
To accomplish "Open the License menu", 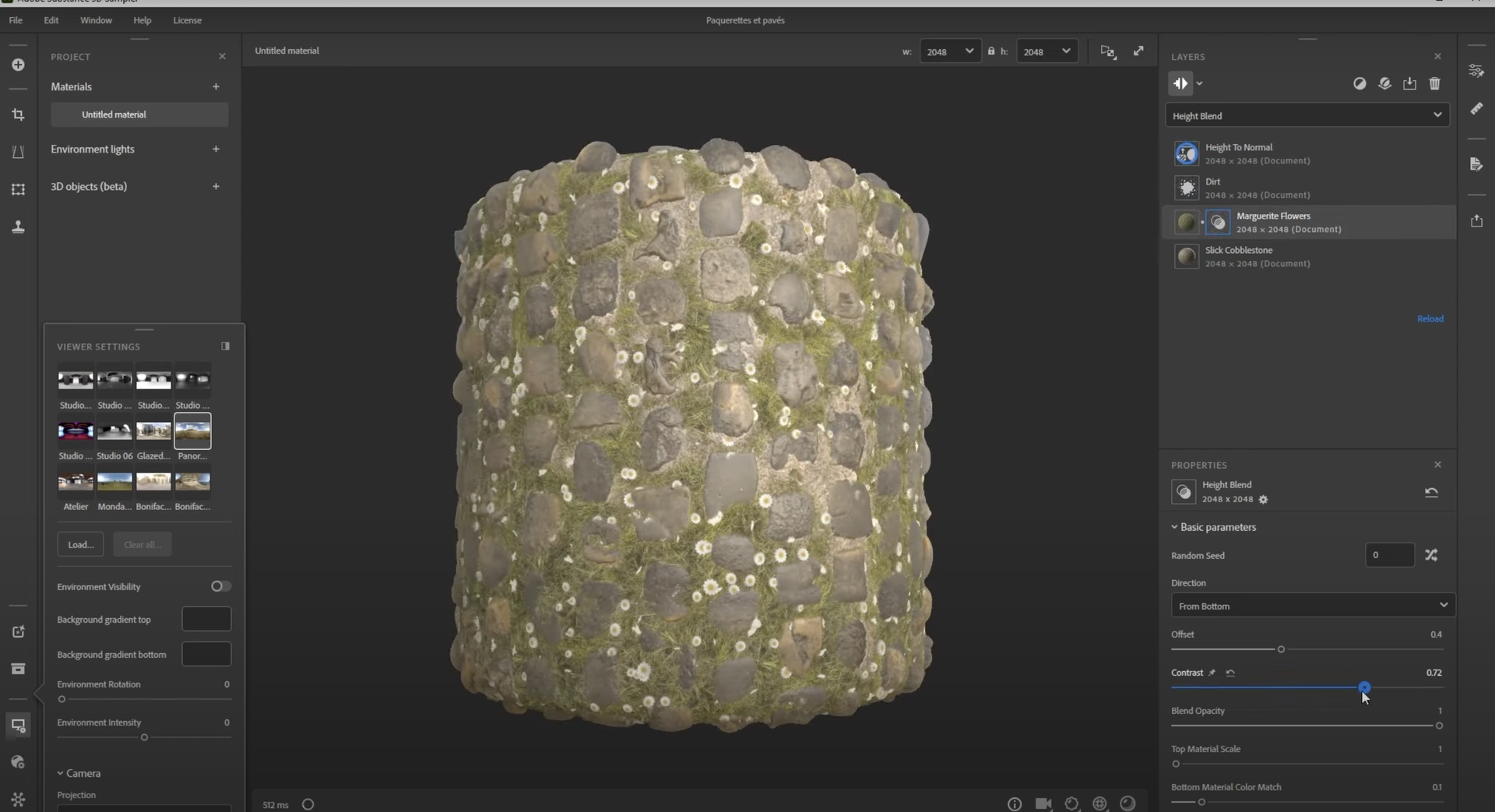I will click(187, 20).
